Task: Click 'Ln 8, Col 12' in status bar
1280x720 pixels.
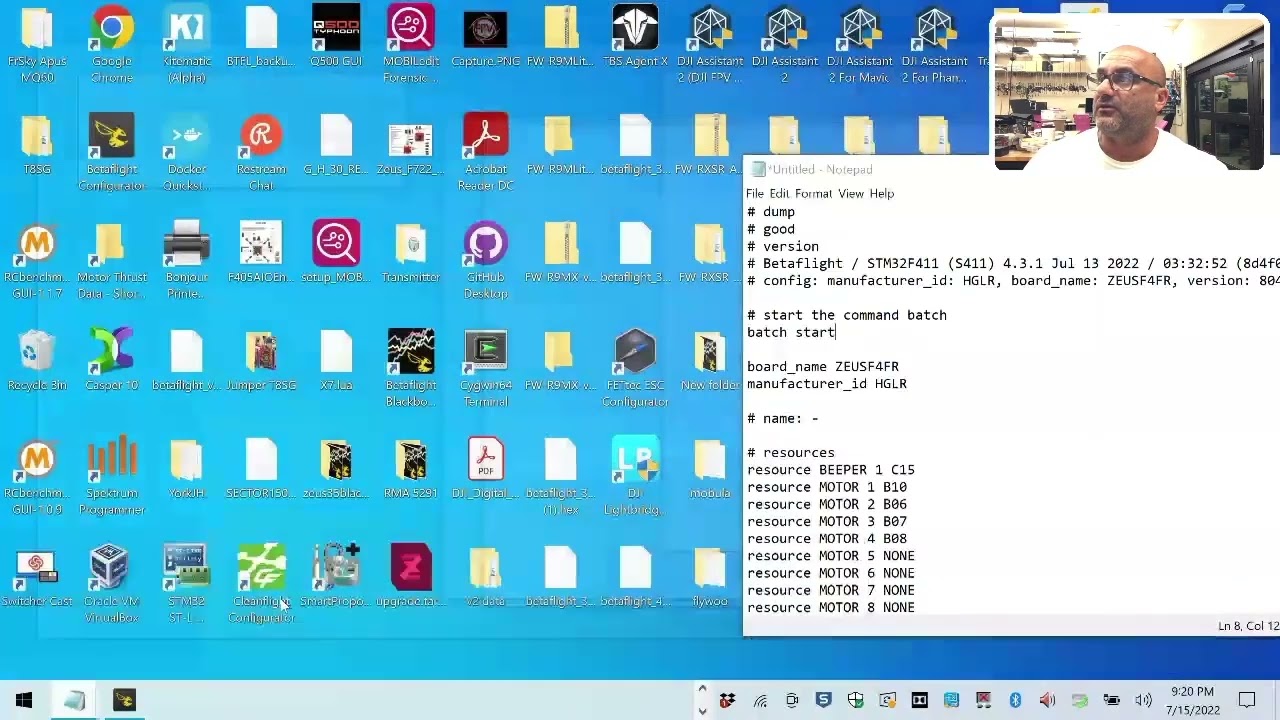Action: tap(1248, 626)
